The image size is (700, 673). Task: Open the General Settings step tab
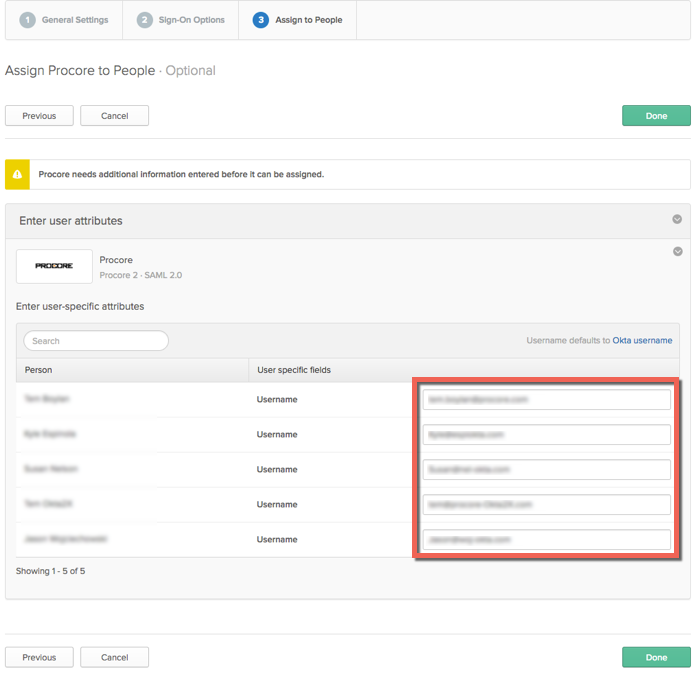64,20
